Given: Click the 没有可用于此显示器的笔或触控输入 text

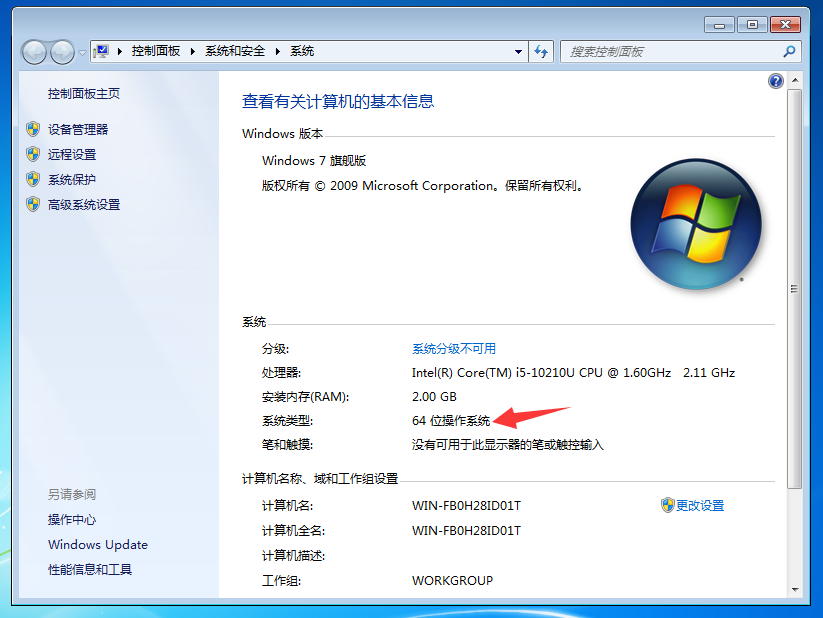Looking at the screenshot, I should point(508,445).
